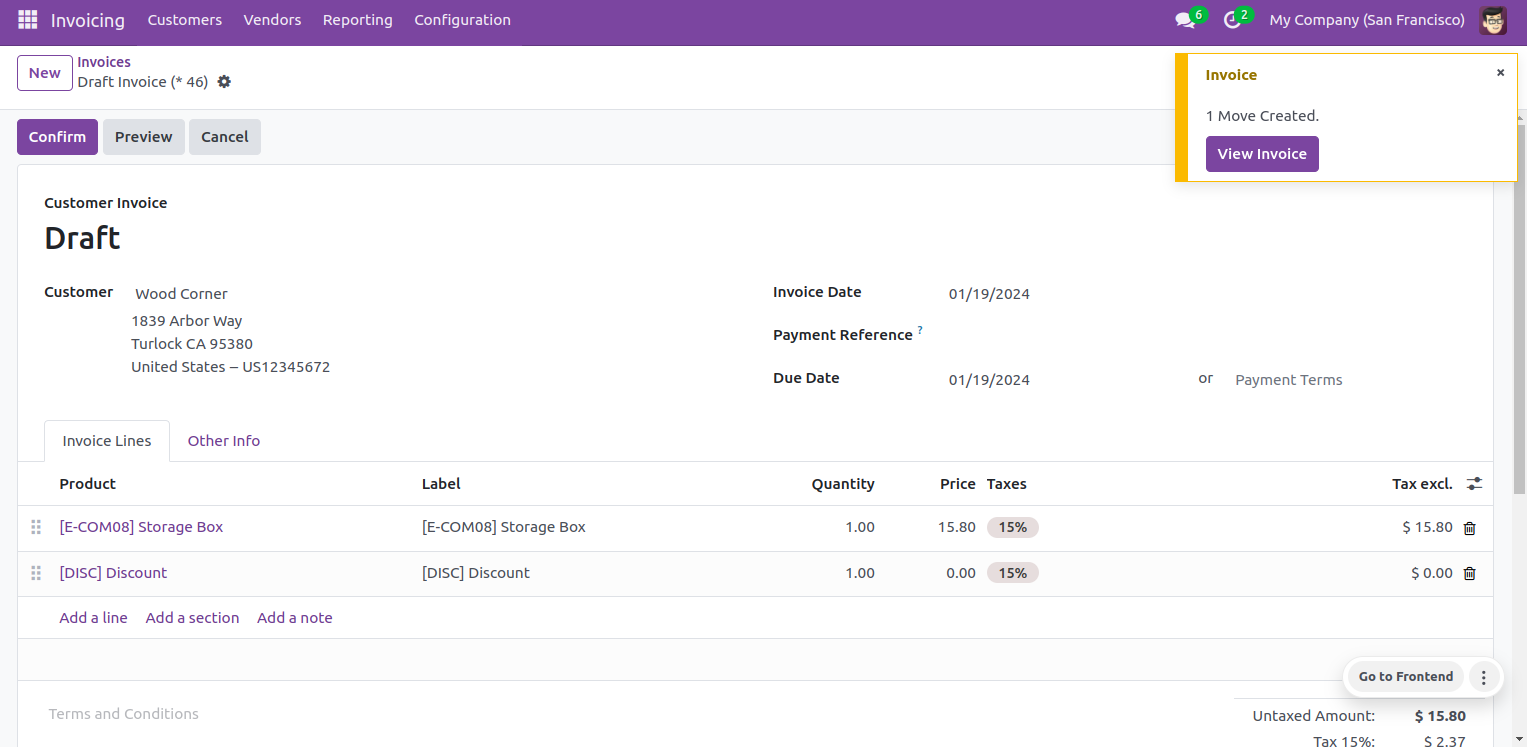Click Add a line link
The height and width of the screenshot is (747, 1527).
coord(93,618)
